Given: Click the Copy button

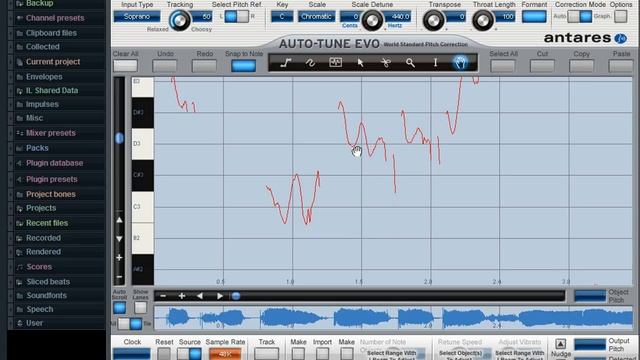Looking at the screenshot, I should [x=581, y=66].
